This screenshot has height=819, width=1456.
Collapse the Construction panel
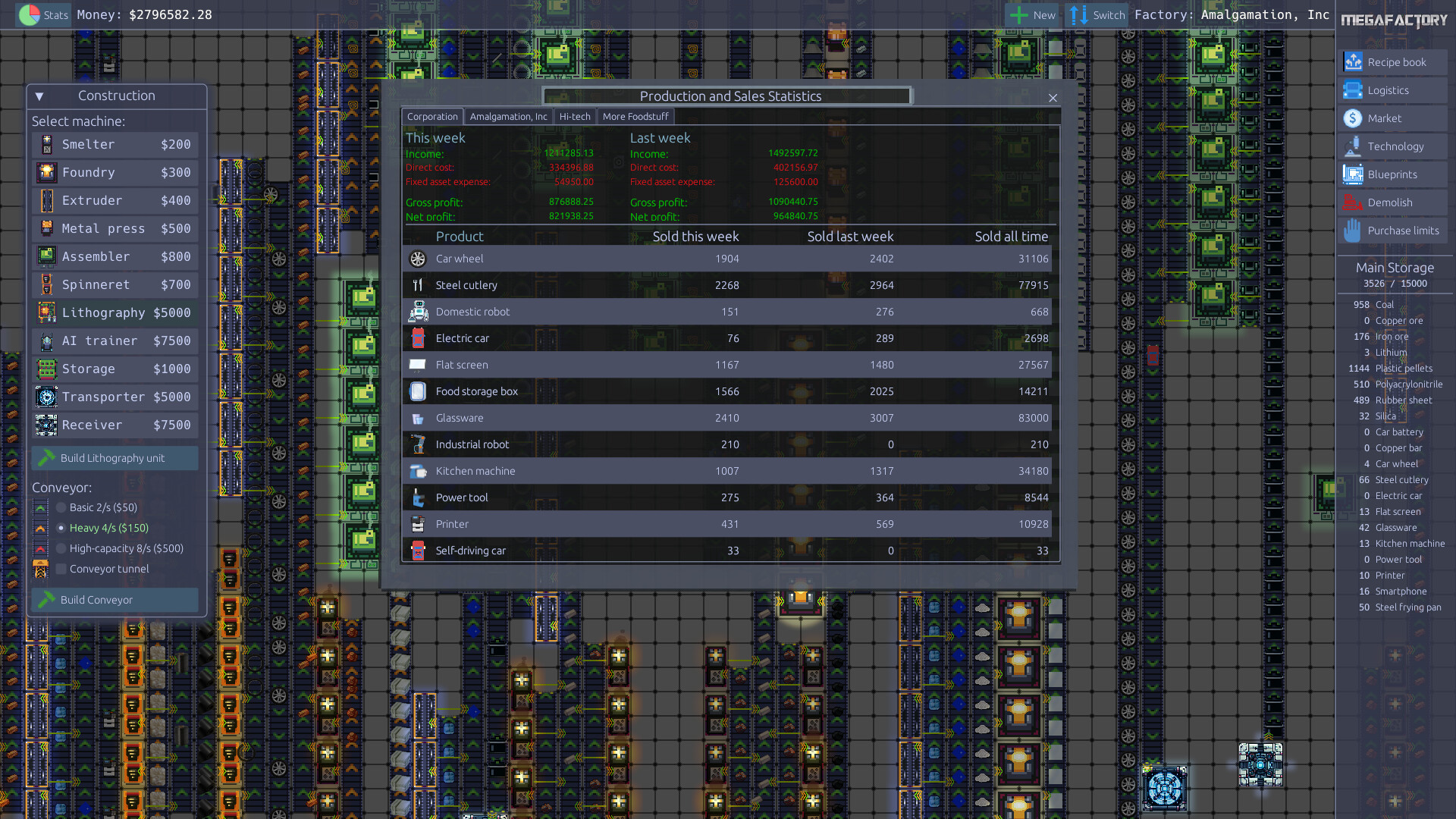(x=39, y=96)
